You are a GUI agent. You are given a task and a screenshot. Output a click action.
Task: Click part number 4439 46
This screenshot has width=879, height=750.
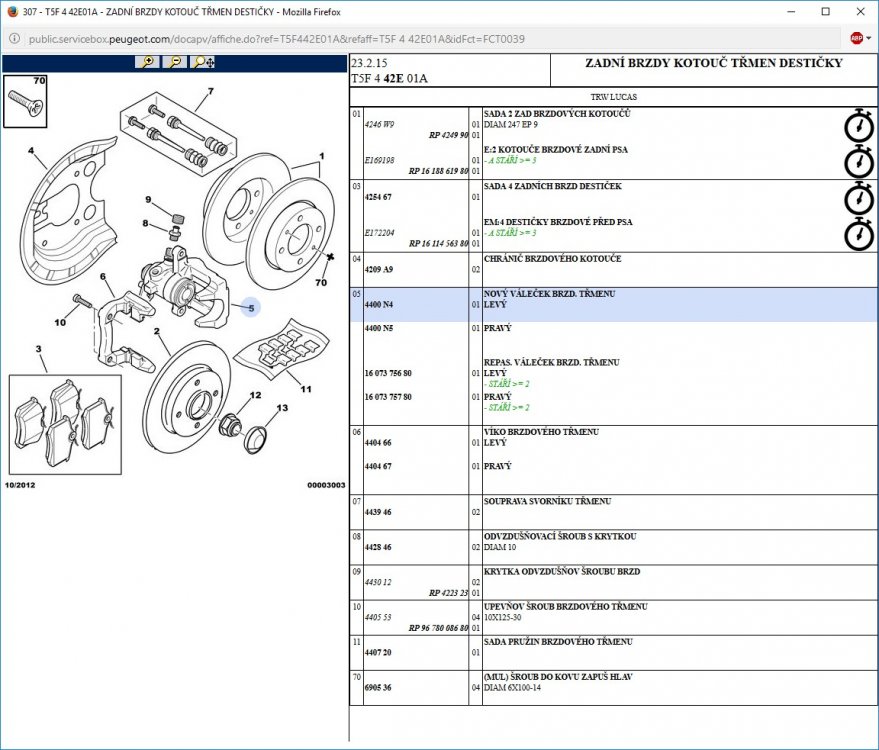tap(378, 512)
